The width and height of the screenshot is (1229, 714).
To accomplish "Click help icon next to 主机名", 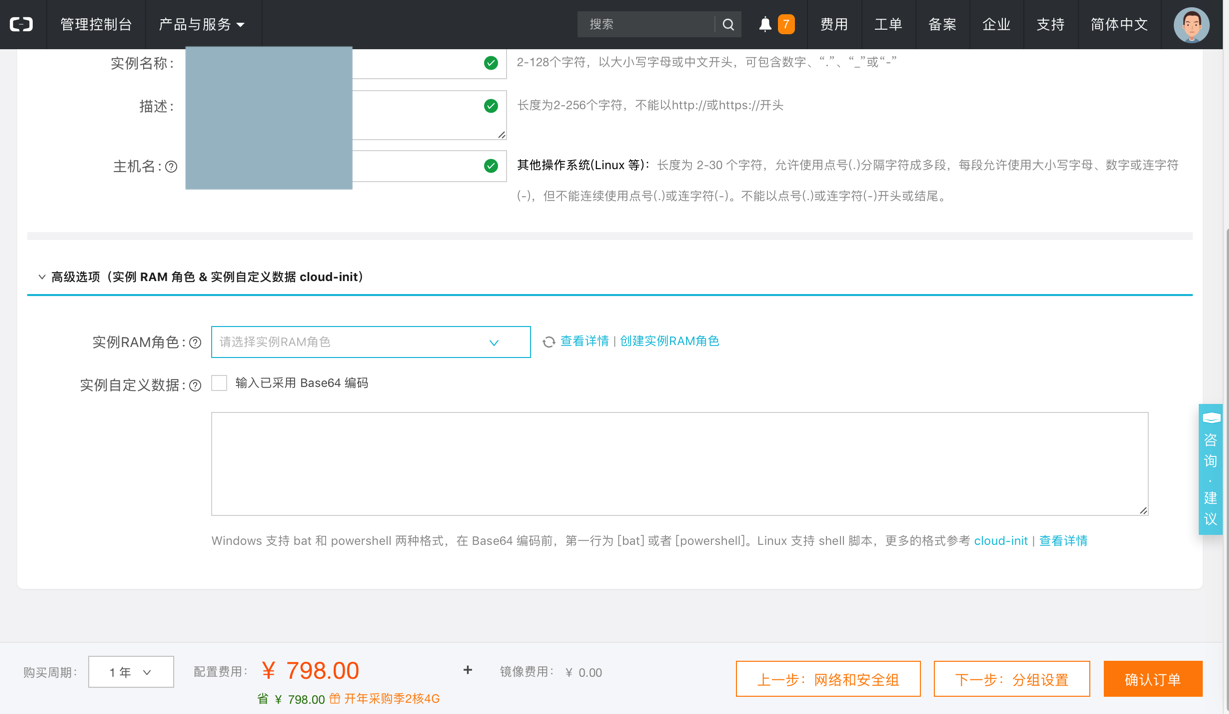I will click(x=171, y=167).
